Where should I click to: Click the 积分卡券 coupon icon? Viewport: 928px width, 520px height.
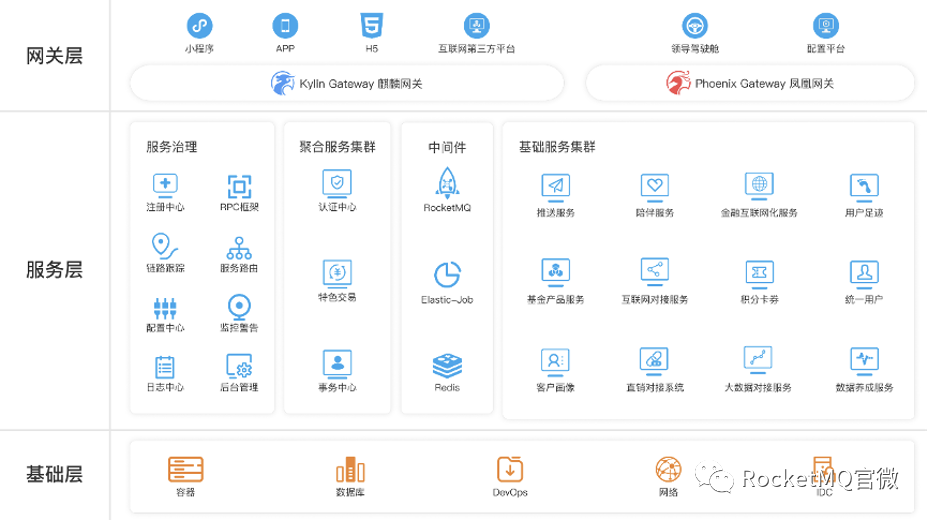[x=759, y=274]
